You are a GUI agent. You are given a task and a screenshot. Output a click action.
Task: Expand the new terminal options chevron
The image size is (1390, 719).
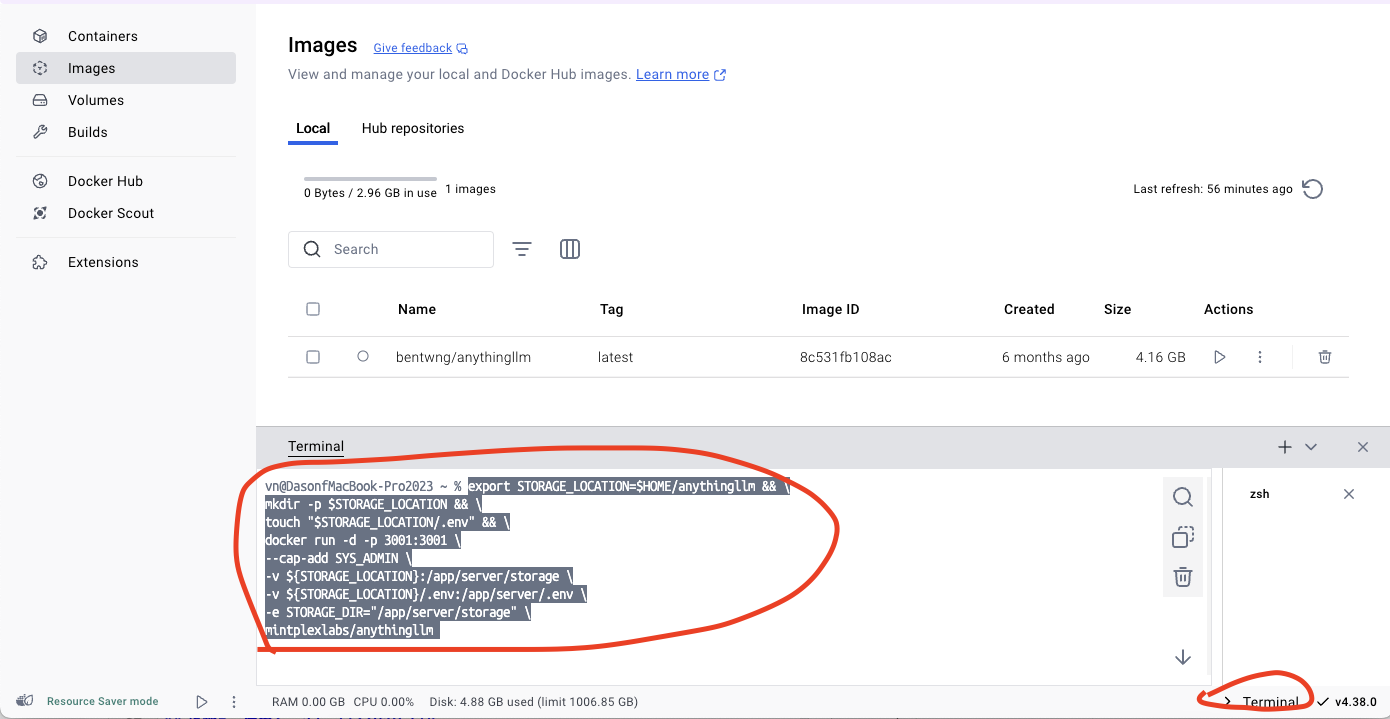pos(1311,447)
